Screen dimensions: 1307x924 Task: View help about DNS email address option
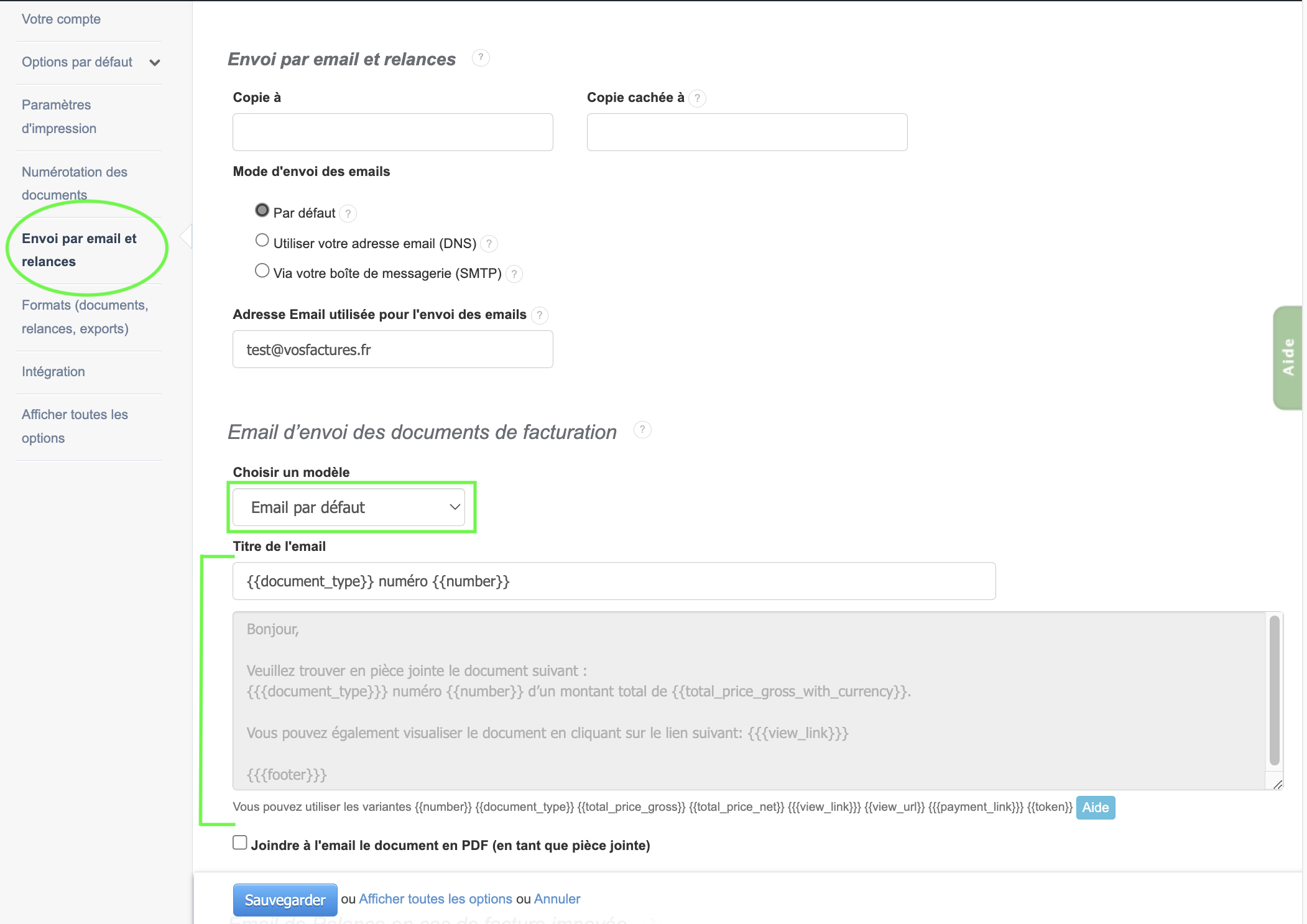click(489, 244)
